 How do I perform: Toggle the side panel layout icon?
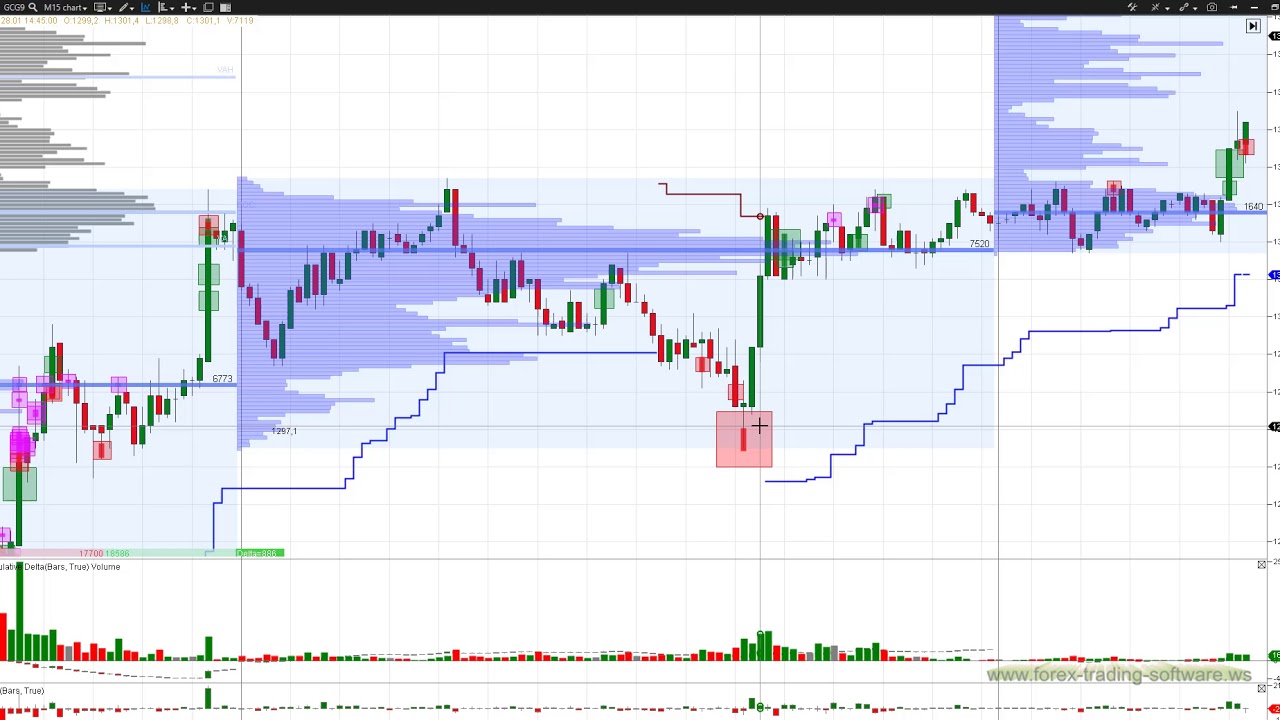pyautogui.click(x=225, y=7)
